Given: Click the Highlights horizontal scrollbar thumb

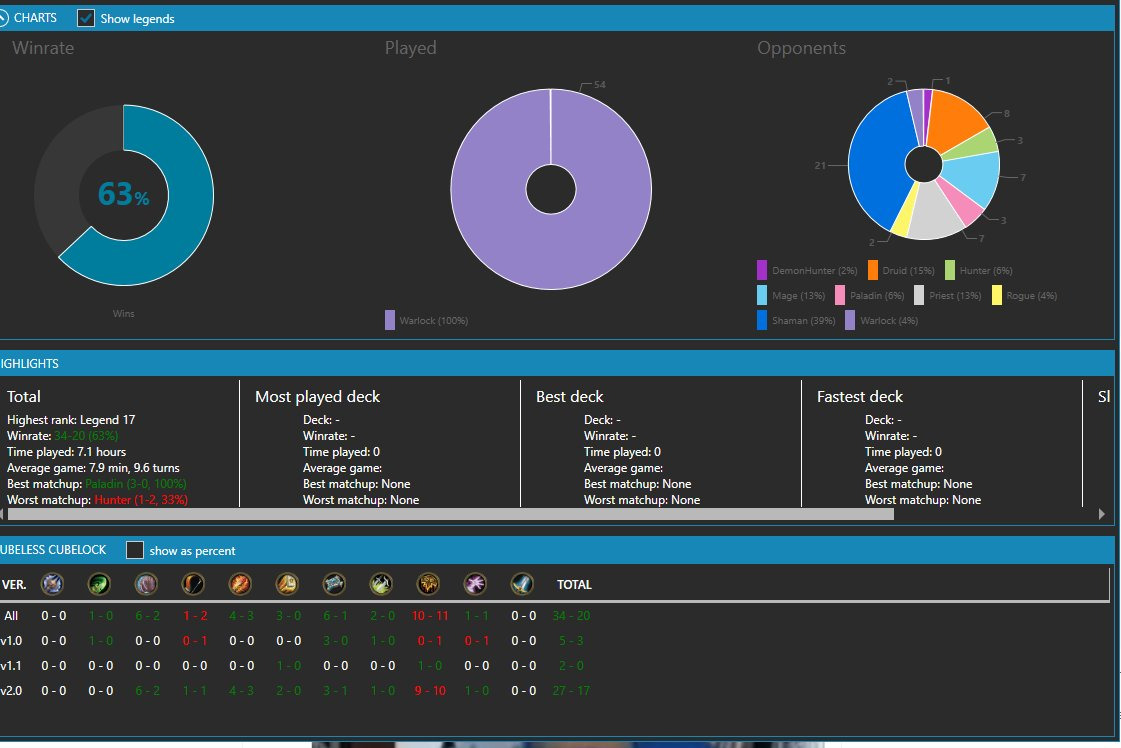Looking at the screenshot, I should tap(450, 514).
